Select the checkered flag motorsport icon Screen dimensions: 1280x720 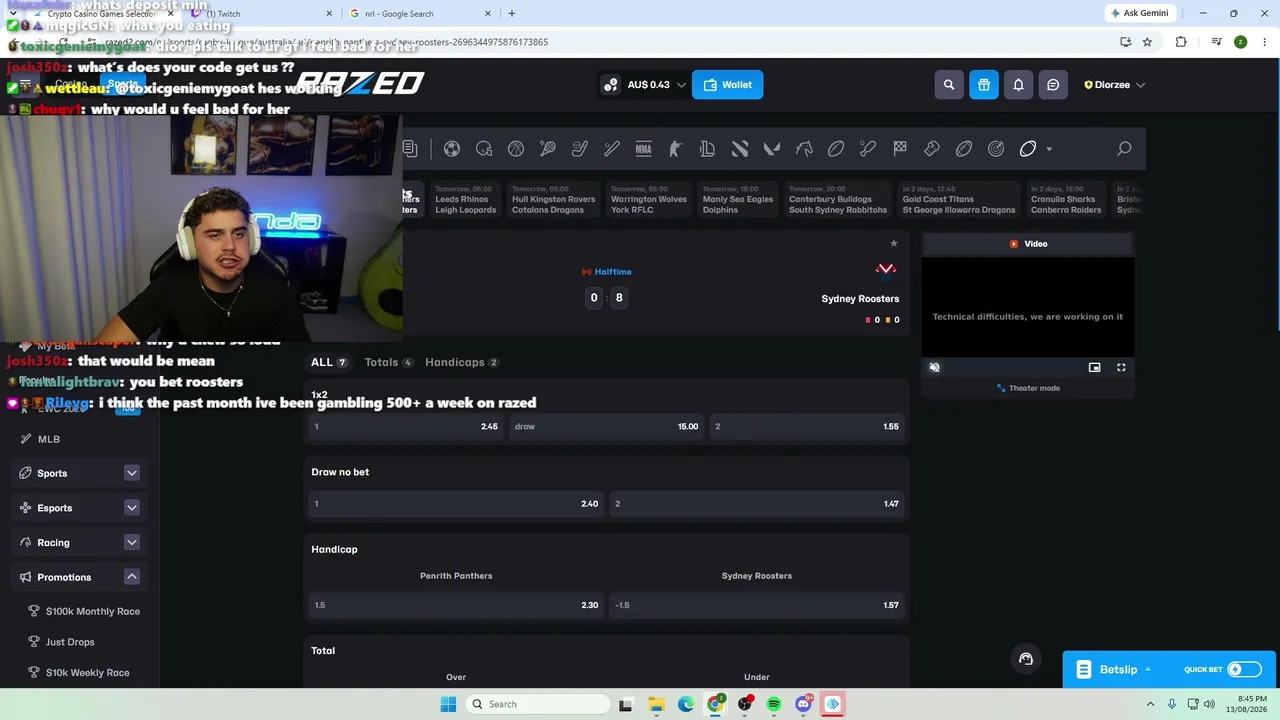pos(900,149)
